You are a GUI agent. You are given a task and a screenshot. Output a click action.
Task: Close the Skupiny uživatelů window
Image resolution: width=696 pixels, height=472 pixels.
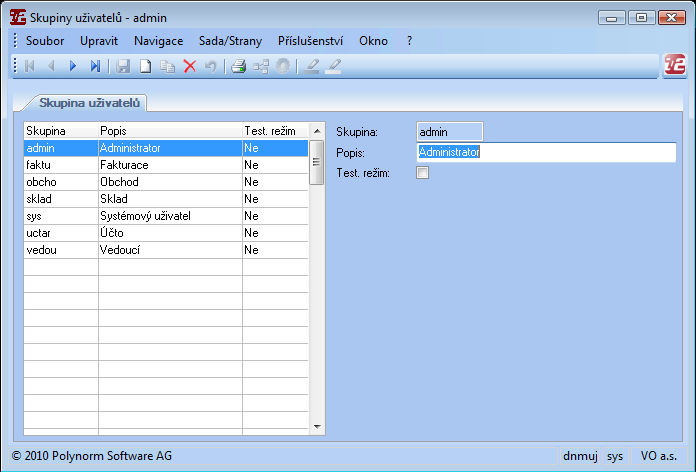pos(672,18)
